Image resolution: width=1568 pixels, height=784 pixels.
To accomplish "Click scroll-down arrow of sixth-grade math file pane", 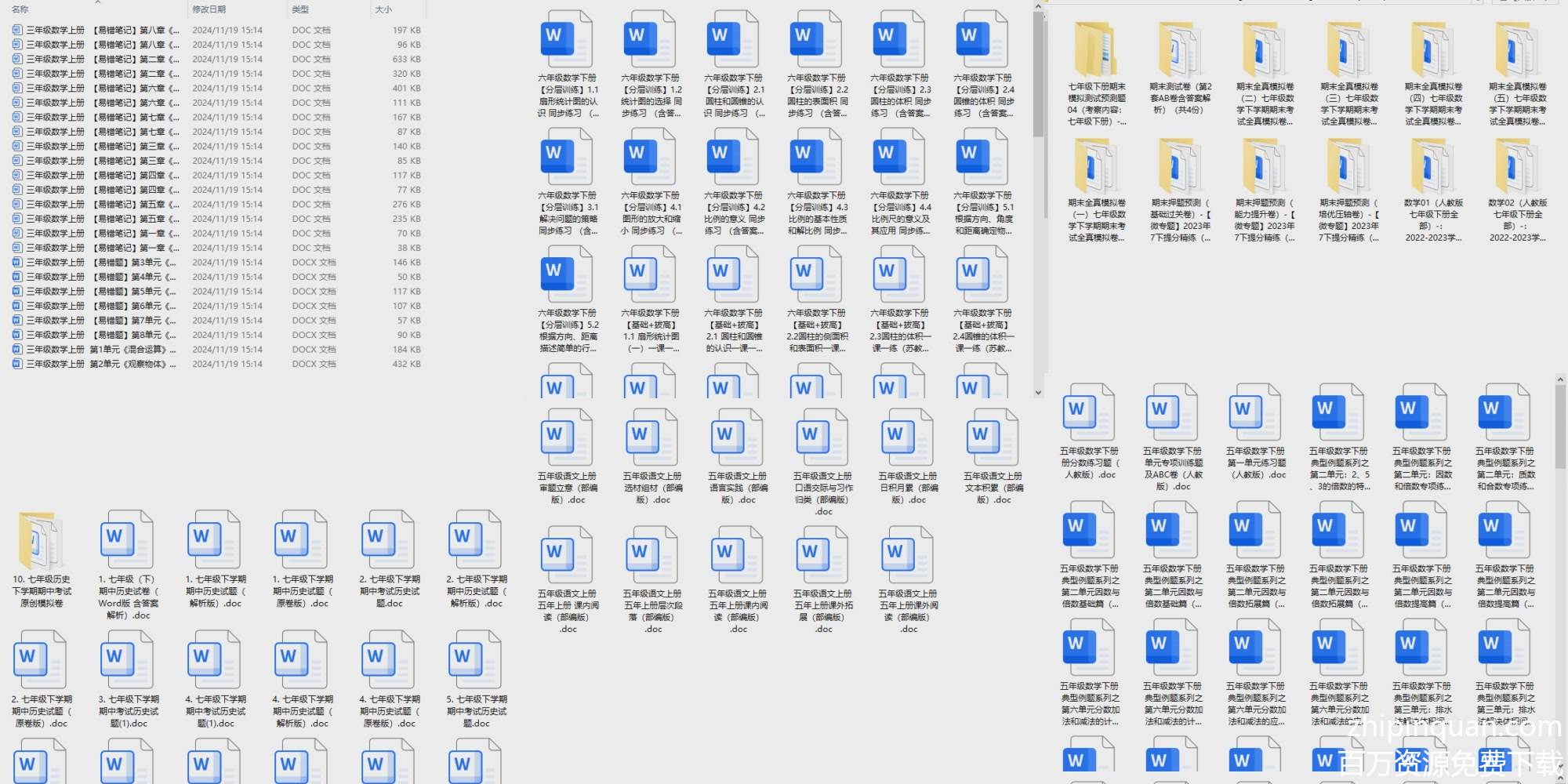I will pyautogui.click(x=1038, y=392).
